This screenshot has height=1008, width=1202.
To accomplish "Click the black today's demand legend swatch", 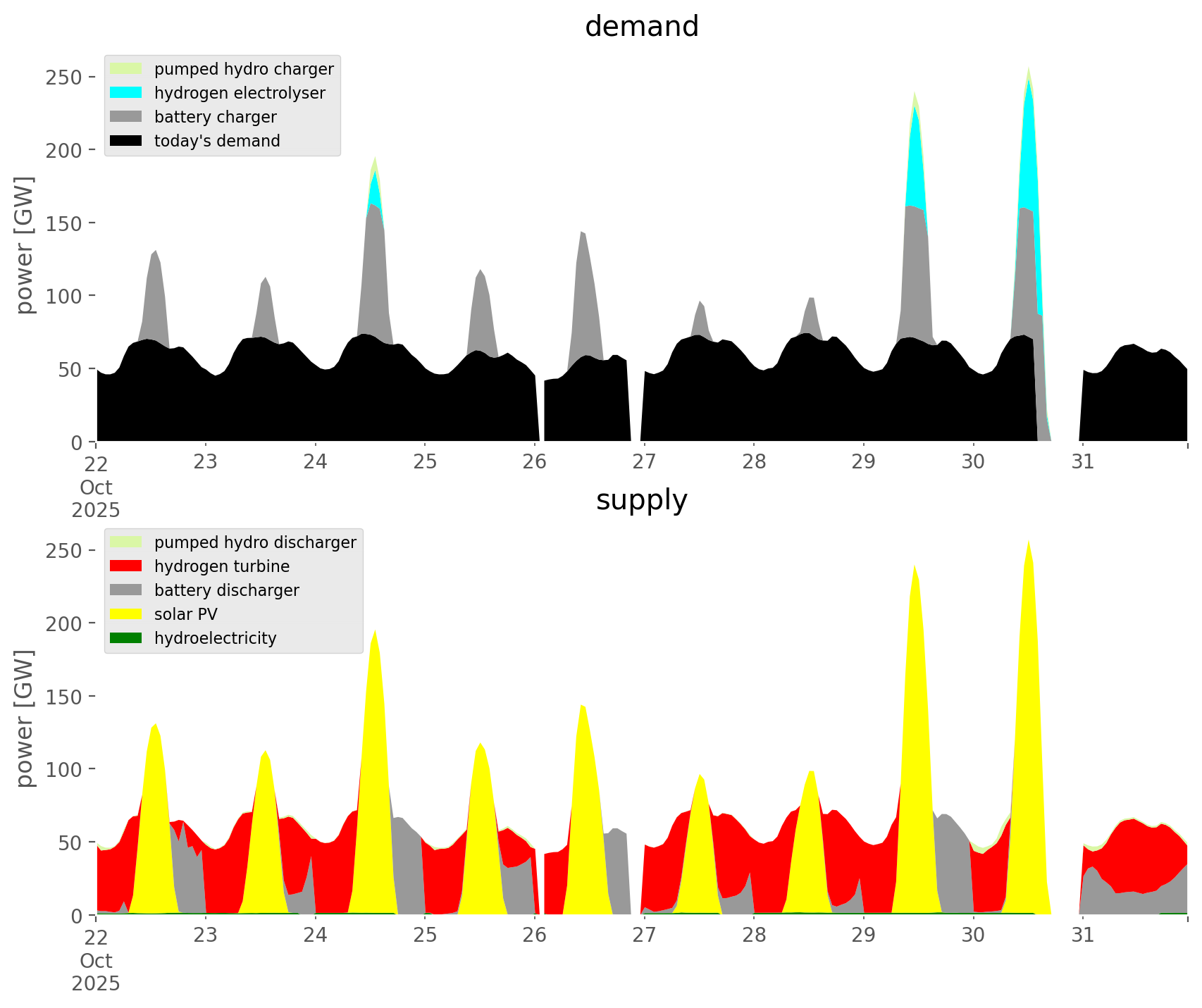I will [x=126, y=141].
